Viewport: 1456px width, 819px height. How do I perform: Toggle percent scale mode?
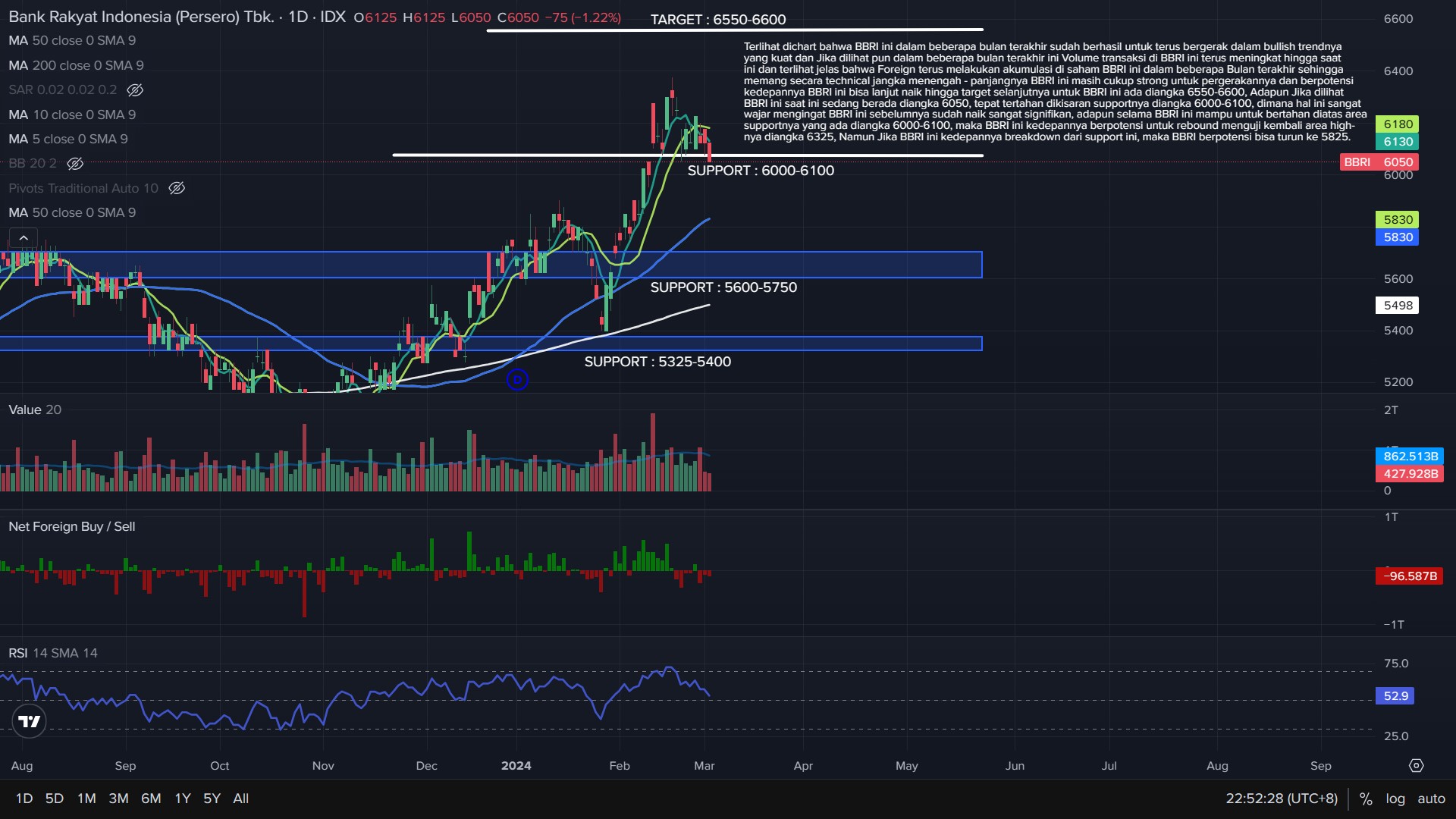click(x=1366, y=799)
